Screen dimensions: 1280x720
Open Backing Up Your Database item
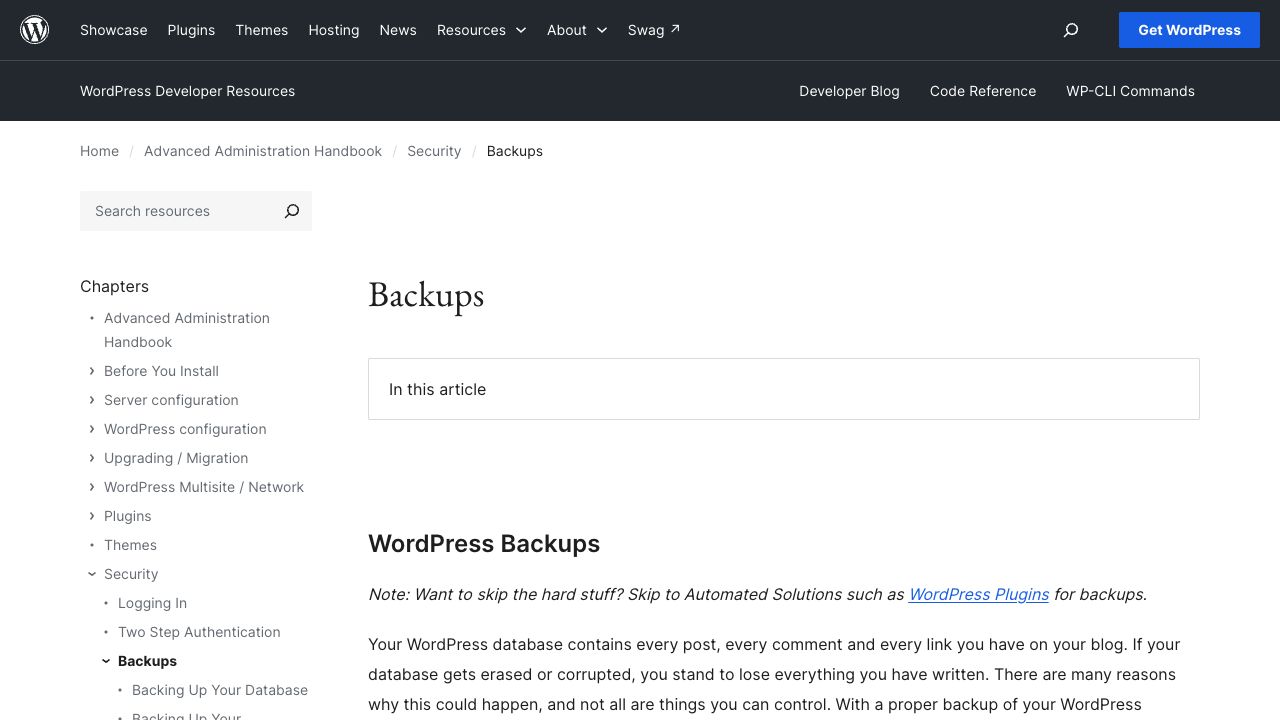coord(220,690)
